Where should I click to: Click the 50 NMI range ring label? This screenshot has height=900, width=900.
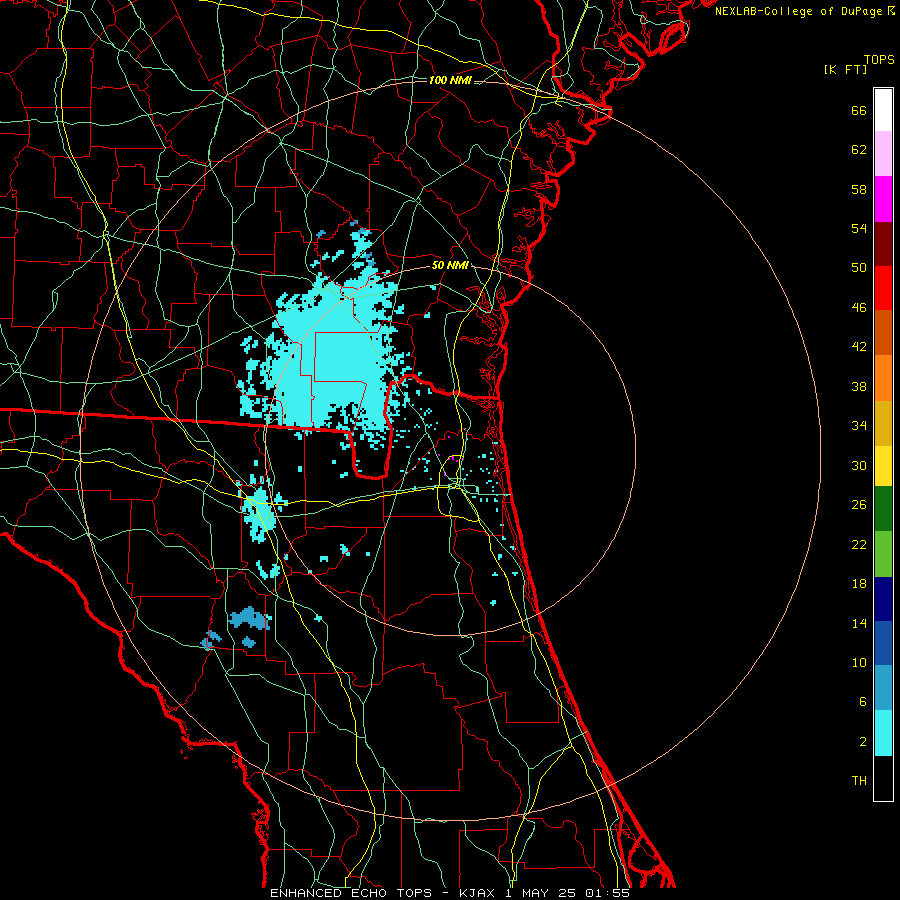point(450,265)
